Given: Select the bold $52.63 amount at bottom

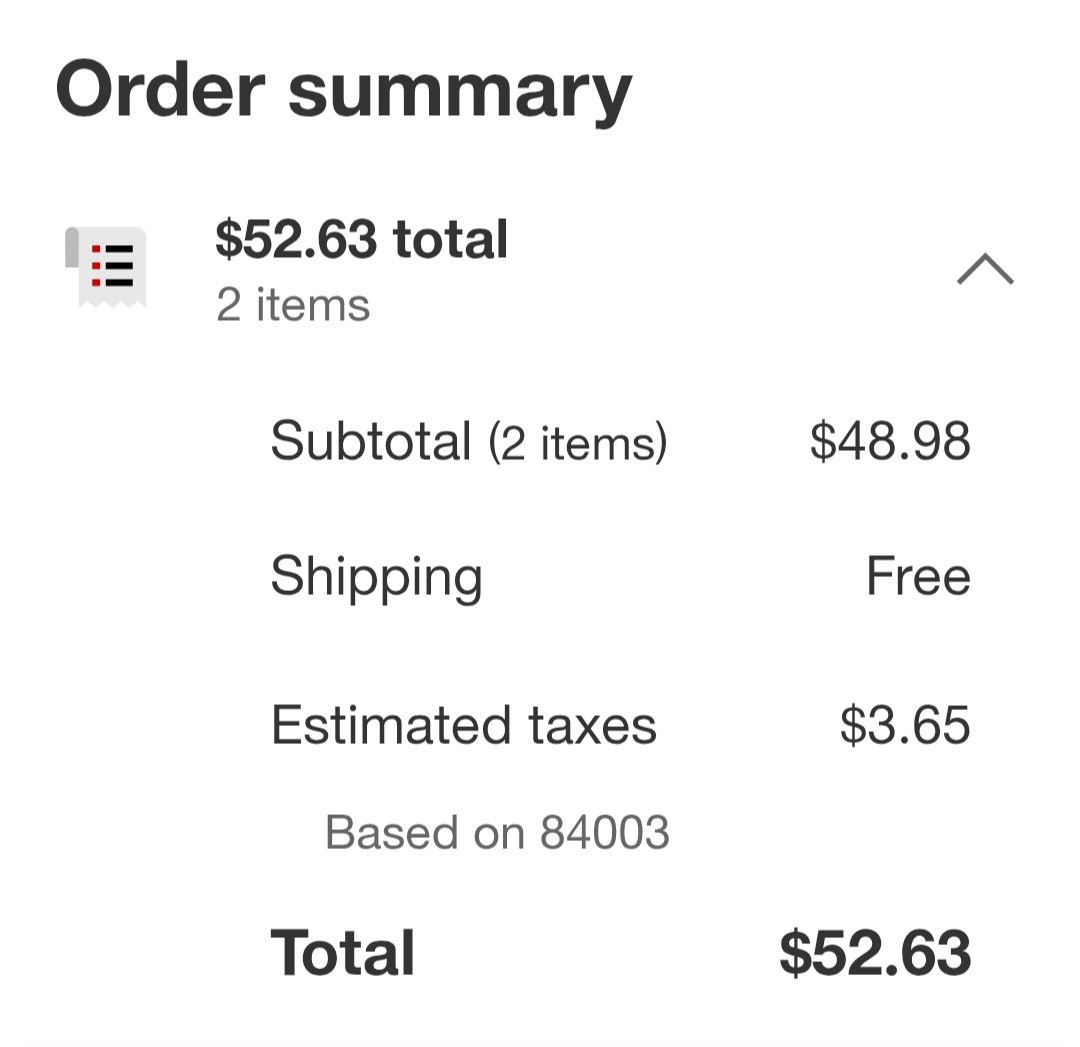Looking at the screenshot, I should coord(875,953).
